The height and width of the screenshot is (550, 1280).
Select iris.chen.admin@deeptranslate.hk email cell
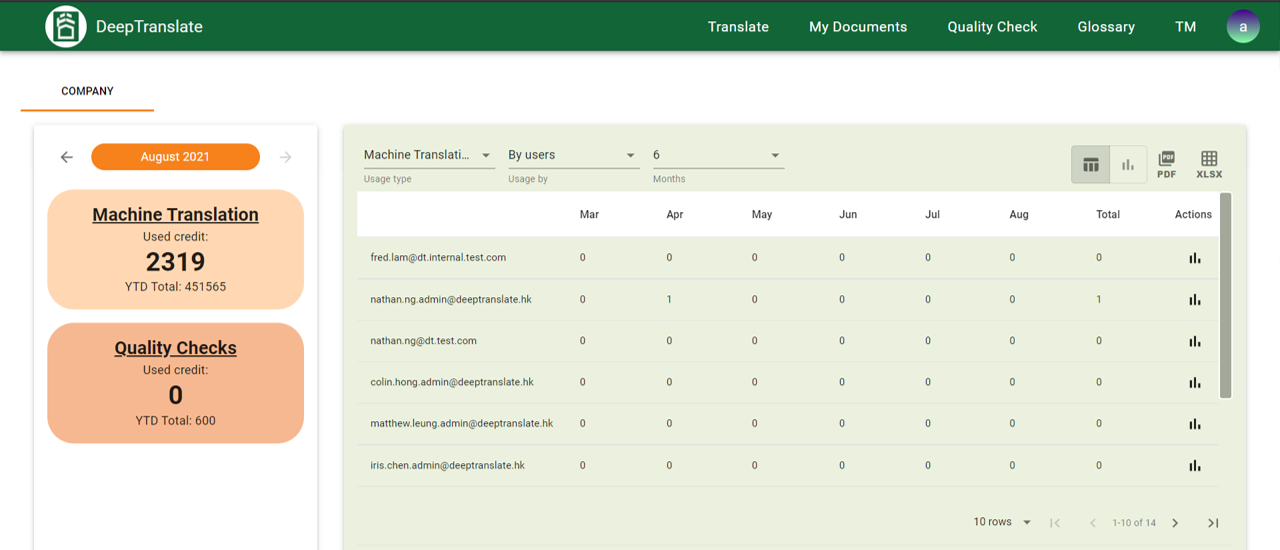pyautogui.click(x=447, y=465)
